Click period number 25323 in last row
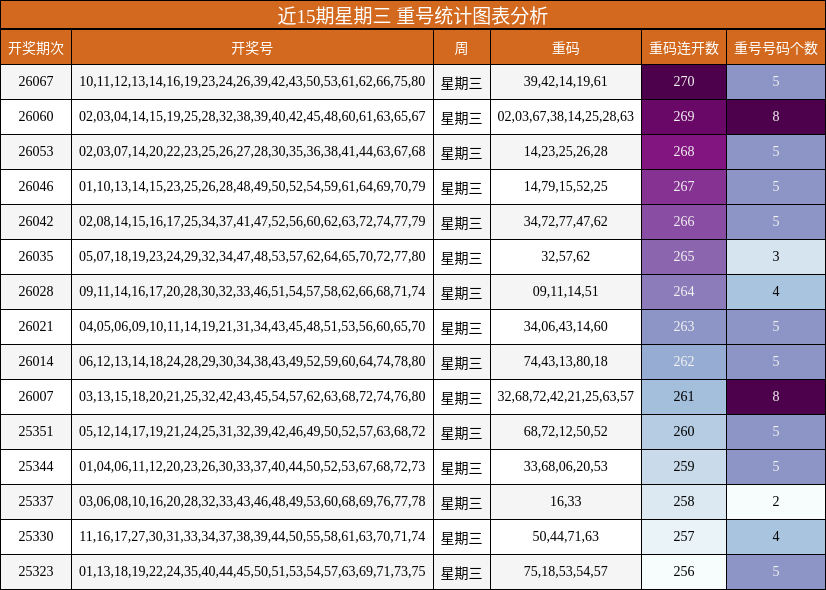Screen dimensions: 826x590 (37, 572)
